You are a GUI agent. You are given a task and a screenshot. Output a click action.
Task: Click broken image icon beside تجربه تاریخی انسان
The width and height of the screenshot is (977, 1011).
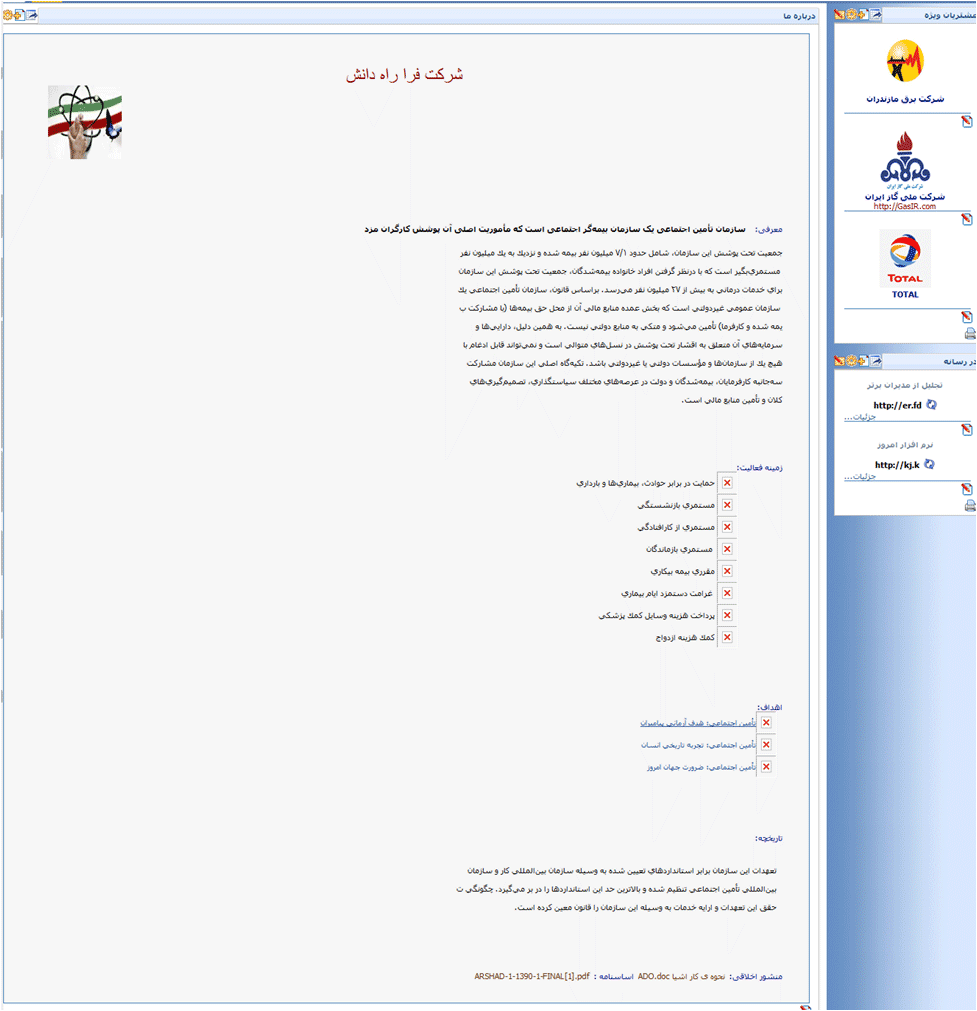pos(766,745)
